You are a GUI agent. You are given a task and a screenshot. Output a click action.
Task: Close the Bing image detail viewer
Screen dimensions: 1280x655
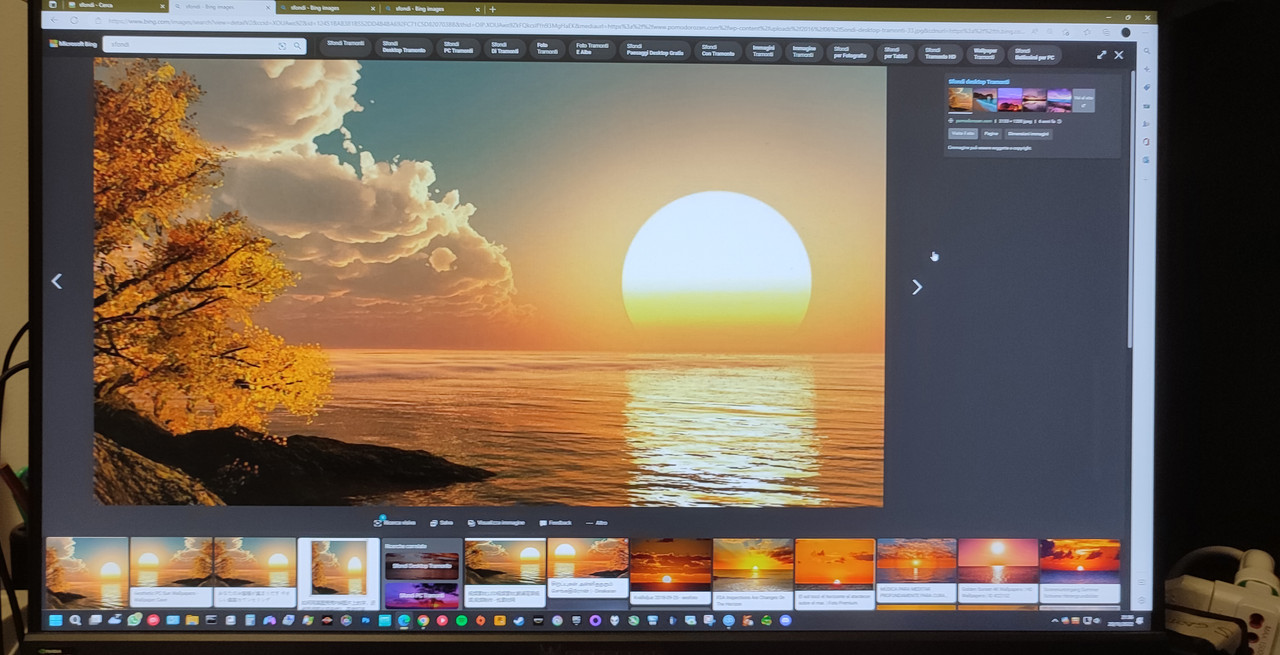(x=1119, y=55)
